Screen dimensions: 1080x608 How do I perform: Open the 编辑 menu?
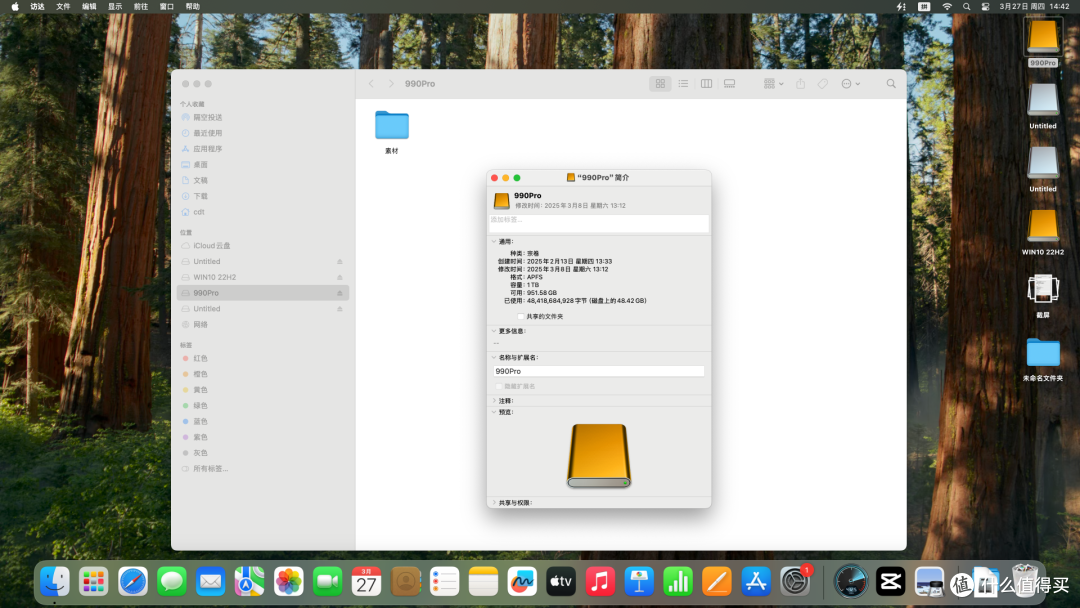point(90,6)
